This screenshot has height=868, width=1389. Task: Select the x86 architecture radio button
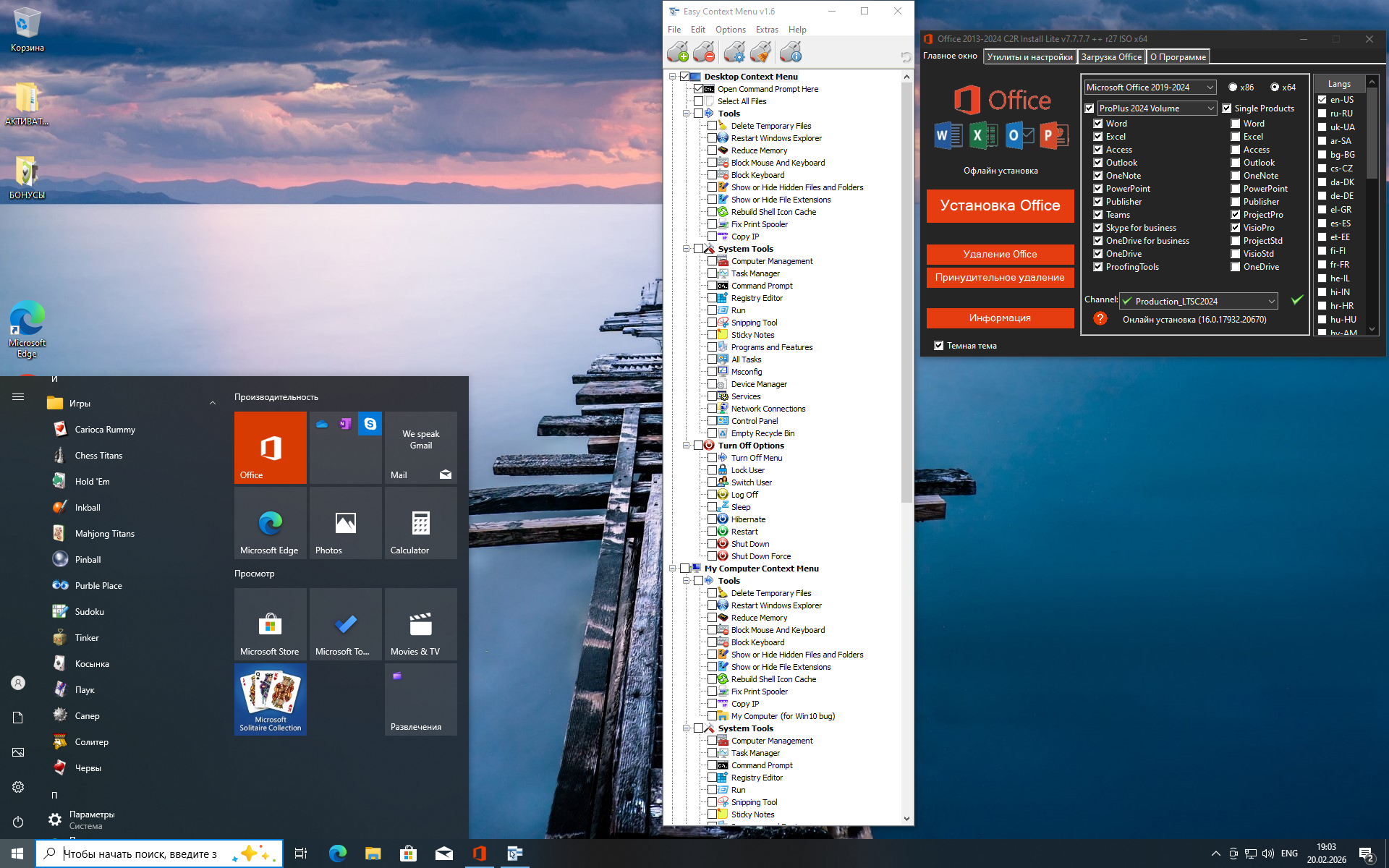tap(1233, 88)
